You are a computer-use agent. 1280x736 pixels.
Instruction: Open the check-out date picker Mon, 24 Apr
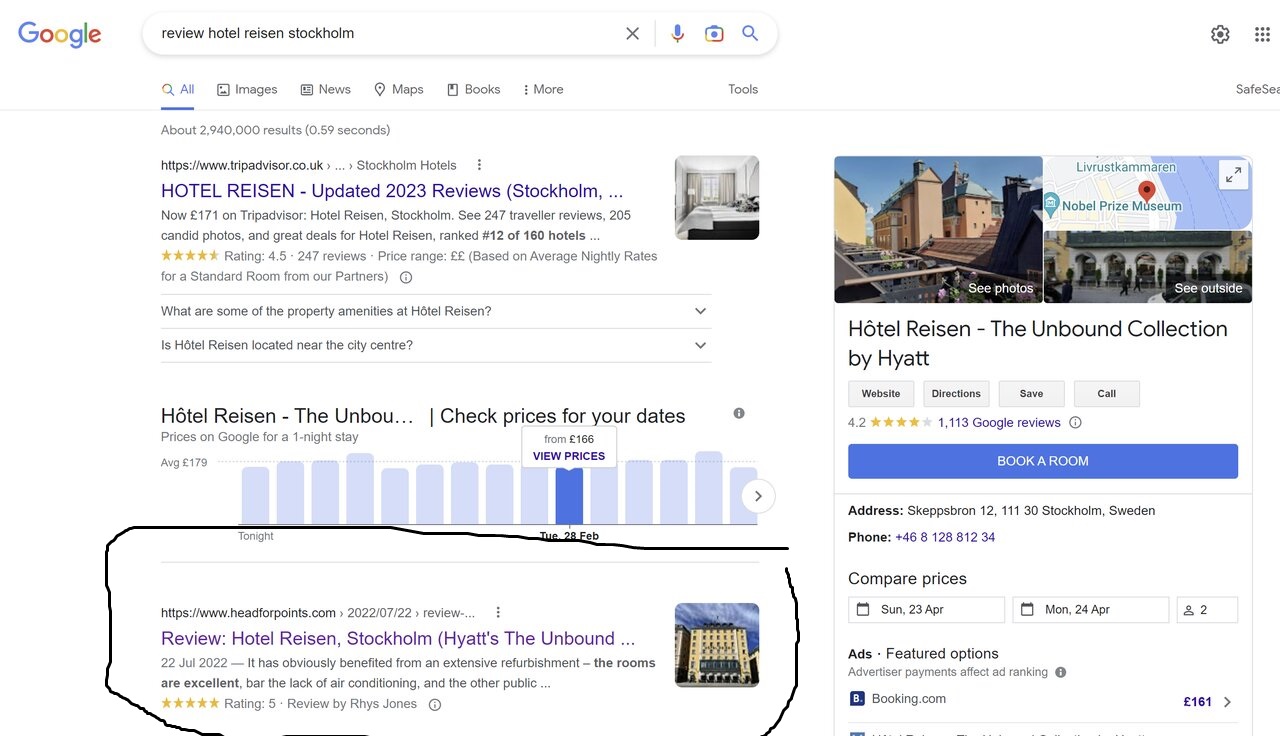[x=1091, y=610]
